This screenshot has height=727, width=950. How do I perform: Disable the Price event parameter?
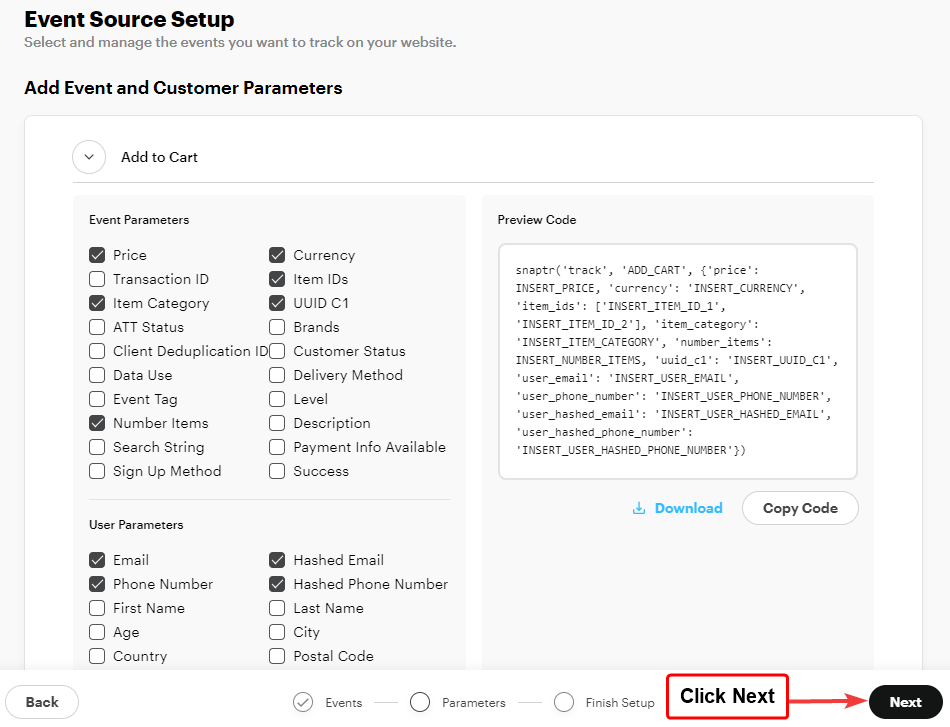[97, 254]
